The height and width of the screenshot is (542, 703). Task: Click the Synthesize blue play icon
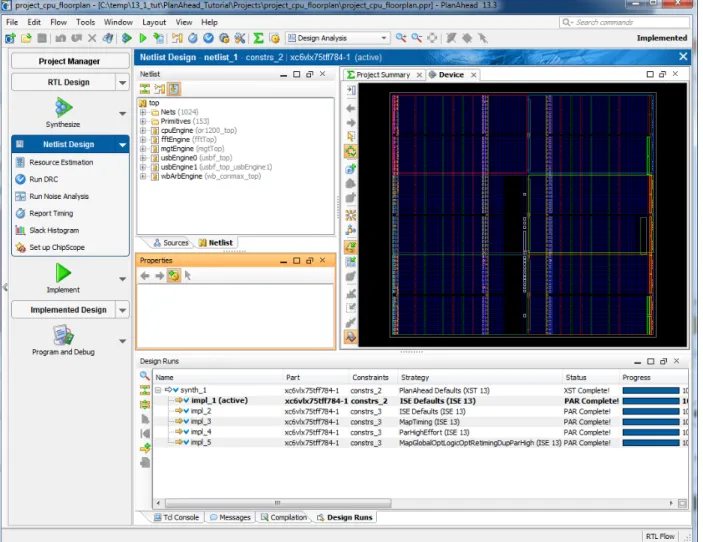pos(63,107)
